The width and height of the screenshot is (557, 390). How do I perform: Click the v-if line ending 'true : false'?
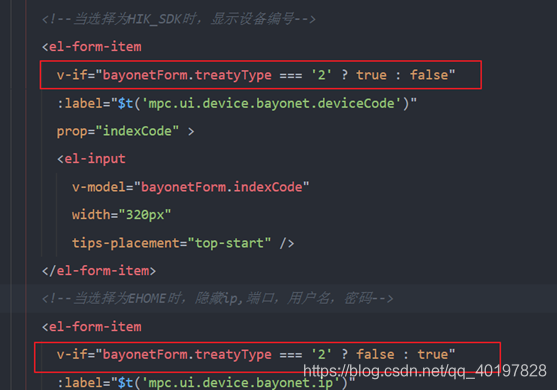[256, 75]
